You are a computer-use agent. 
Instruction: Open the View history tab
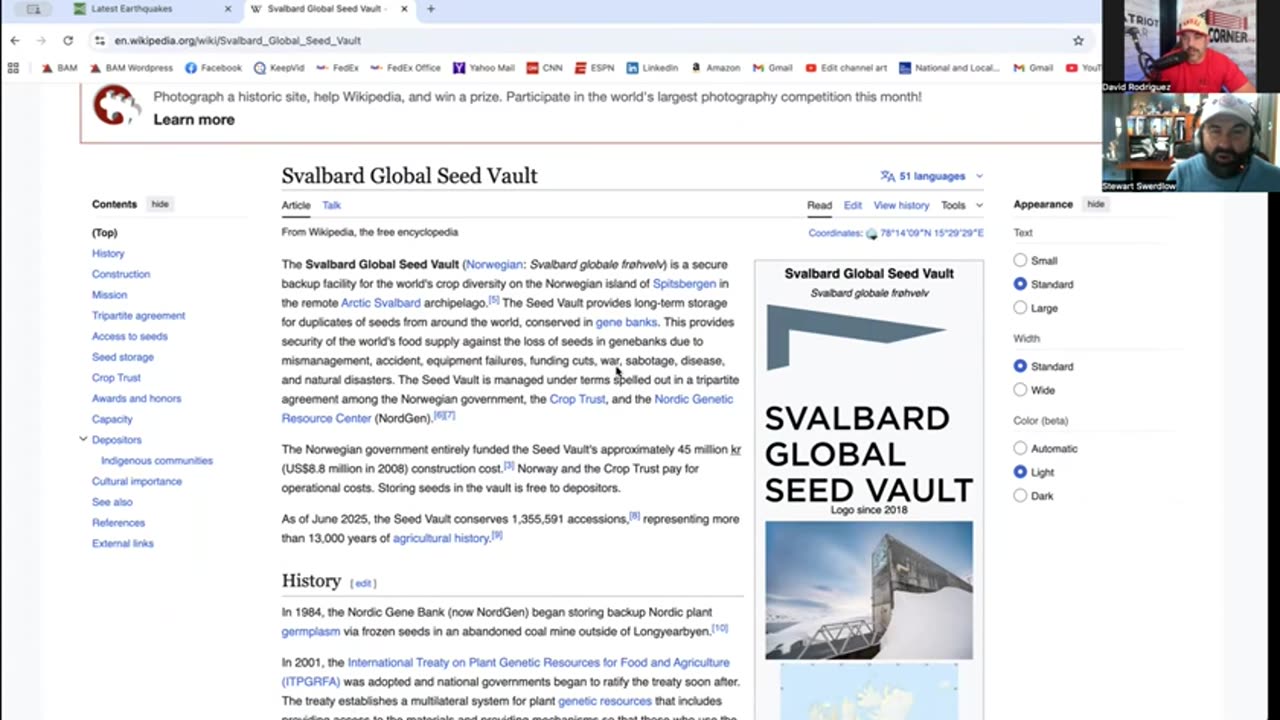point(901,205)
